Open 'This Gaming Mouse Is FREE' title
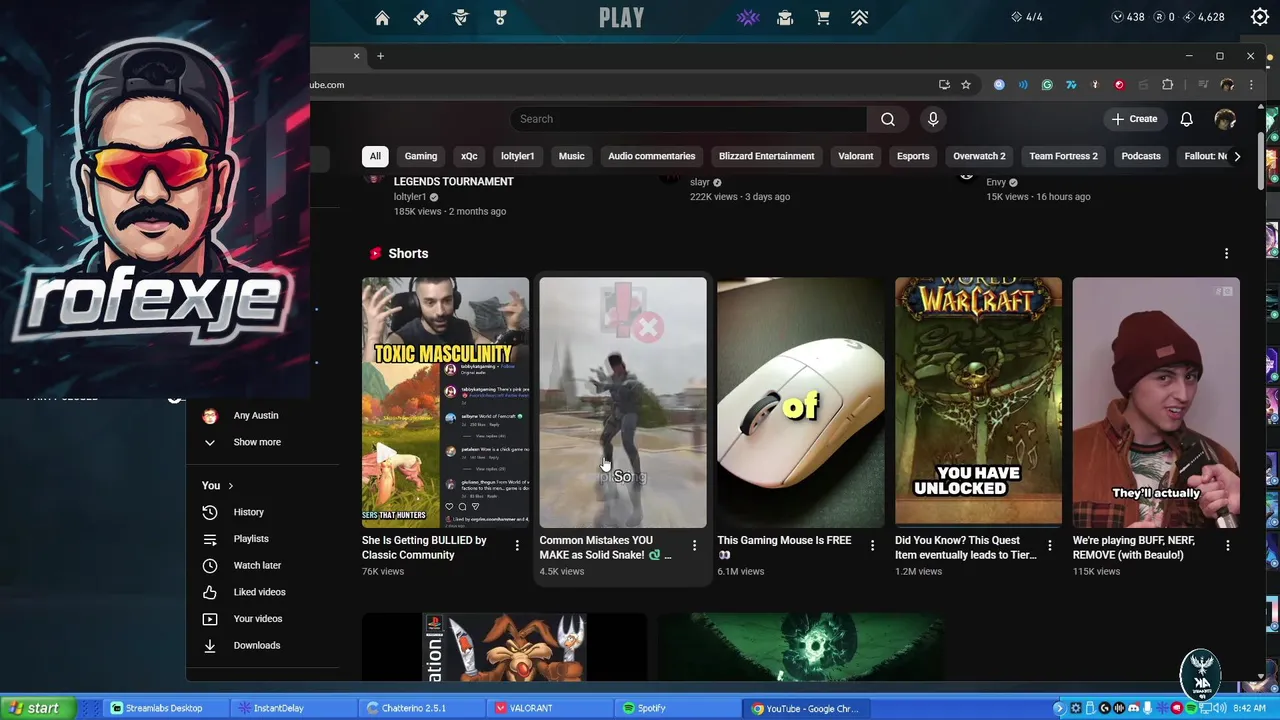 pos(784,548)
